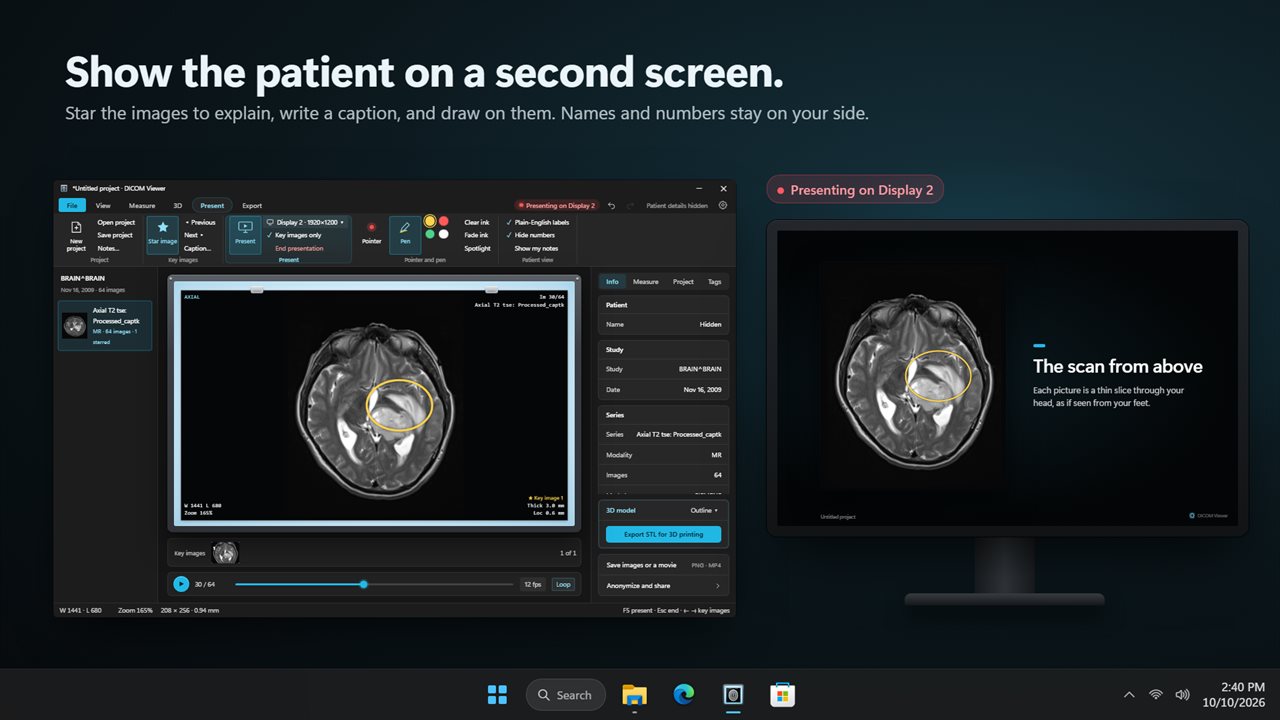
Task: Click the key image thumbnail in strip
Action: [225, 552]
